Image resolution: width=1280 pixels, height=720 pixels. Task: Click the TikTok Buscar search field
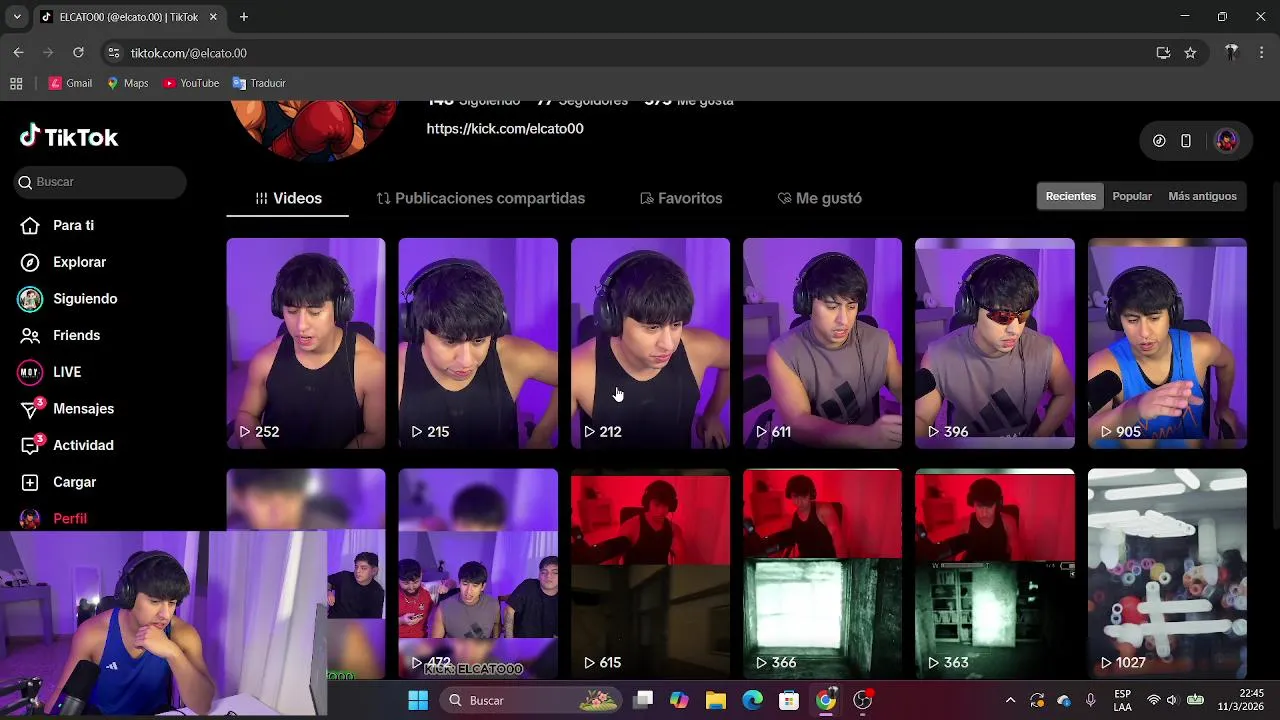point(100,182)
